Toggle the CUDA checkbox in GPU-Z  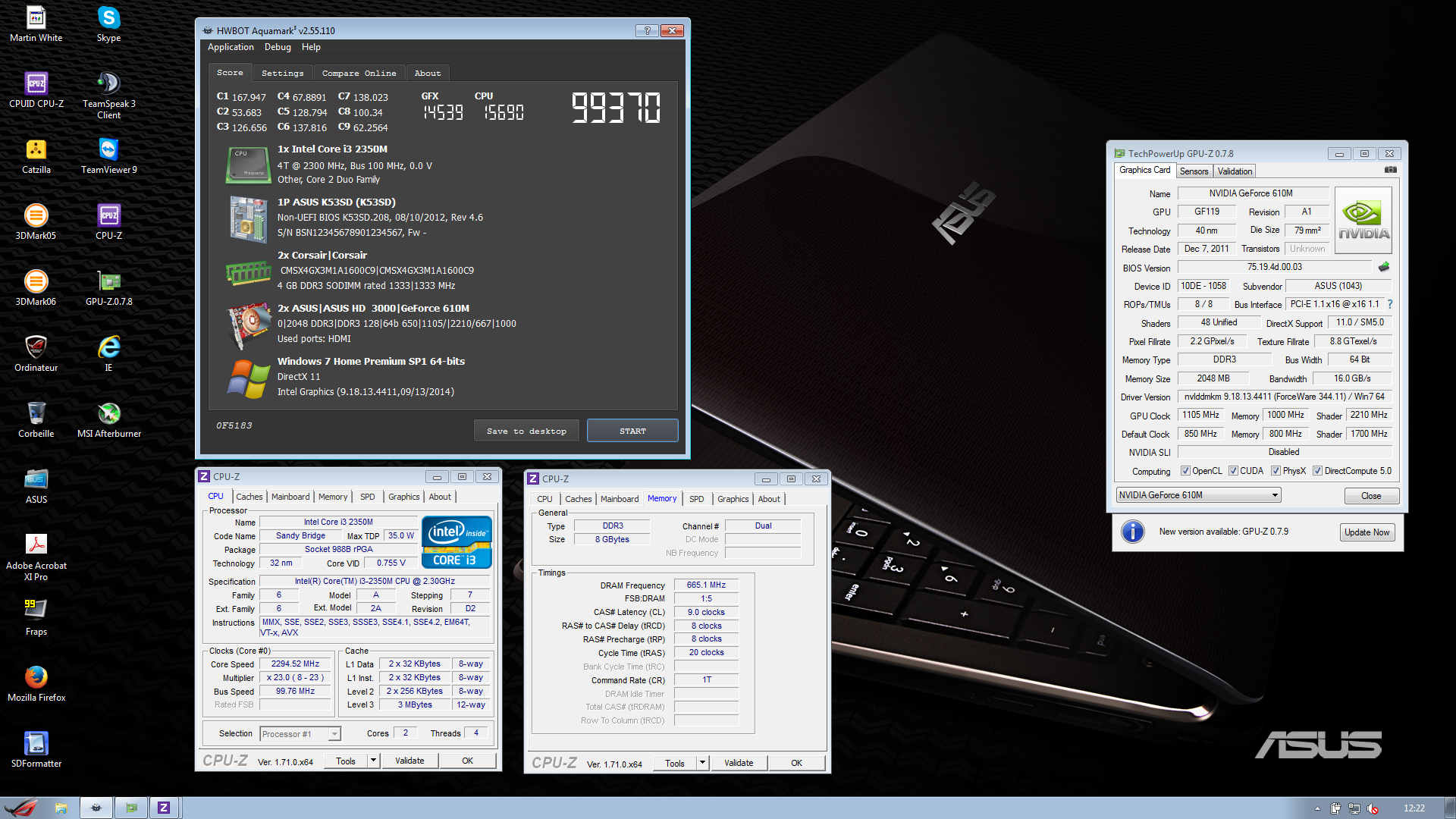pos(1233,471)
